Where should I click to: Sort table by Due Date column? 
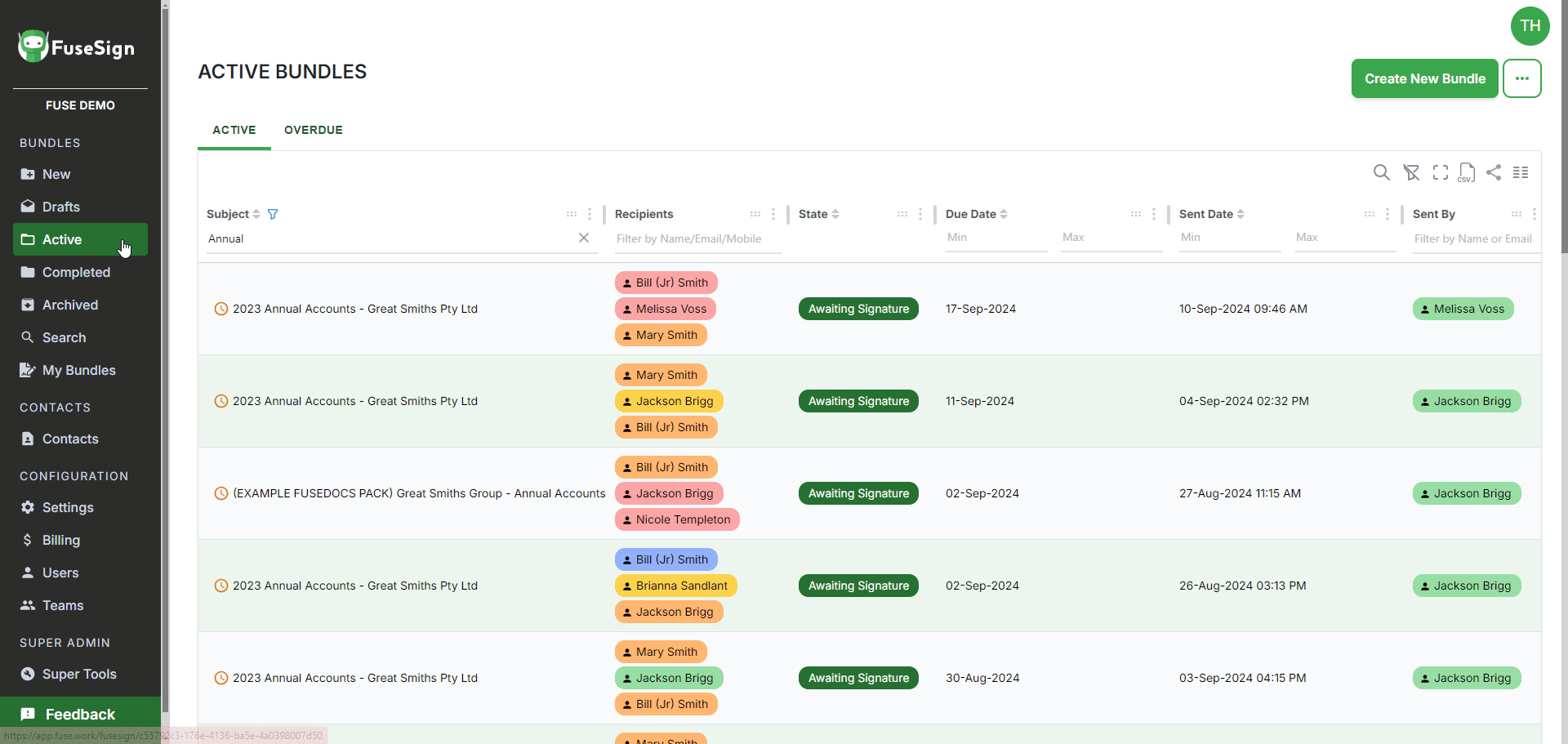(1004, 214)
